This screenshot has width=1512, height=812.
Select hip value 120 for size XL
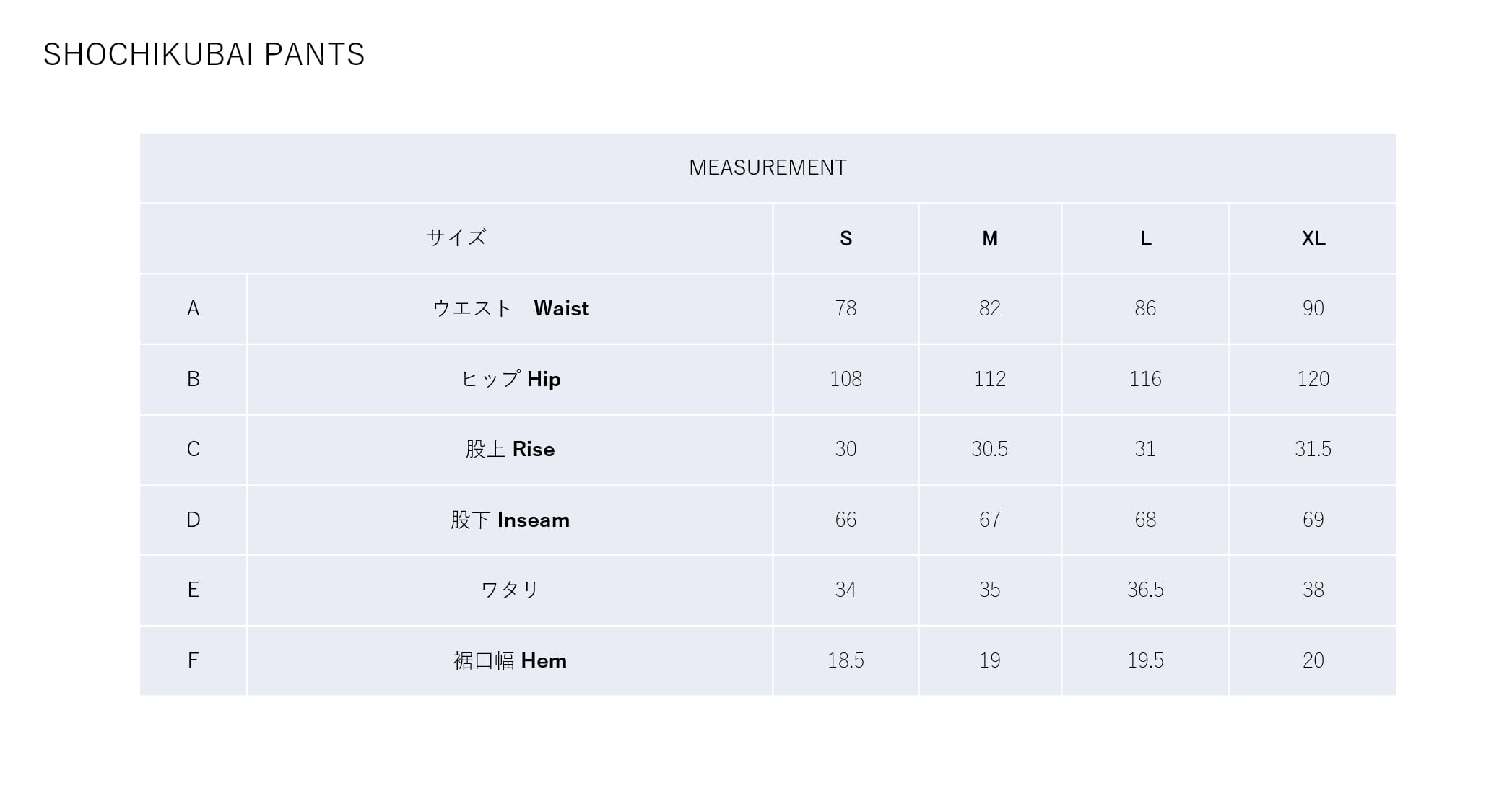pos(1313,379)
